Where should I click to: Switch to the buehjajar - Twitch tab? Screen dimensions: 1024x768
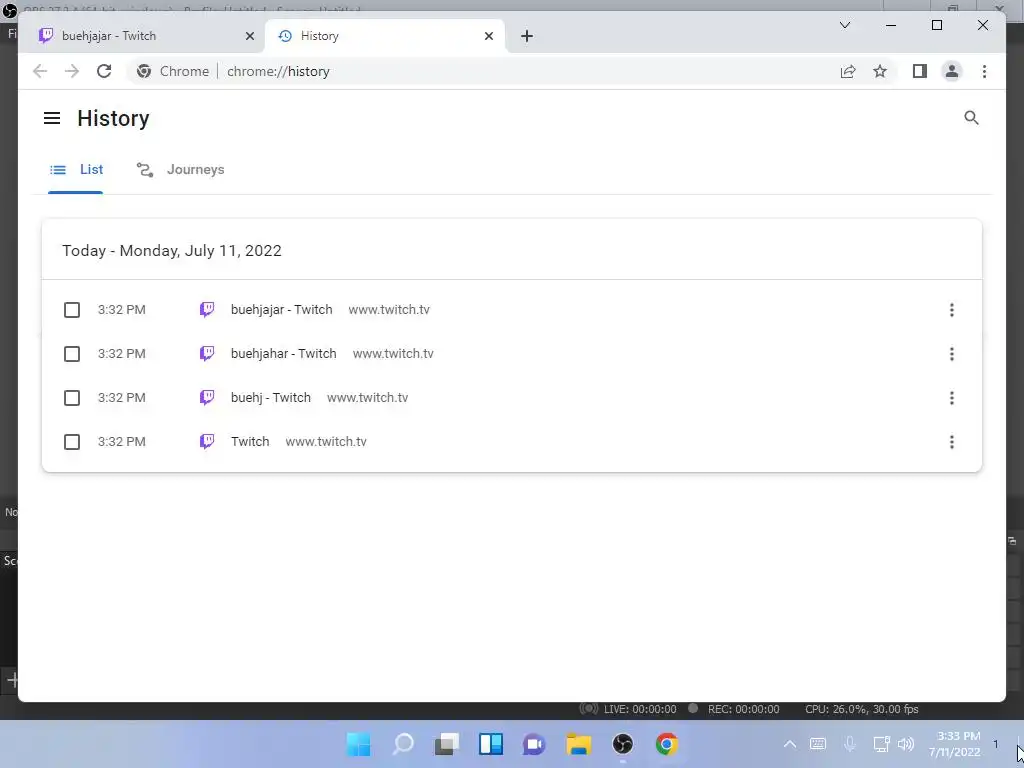(142, 36)
